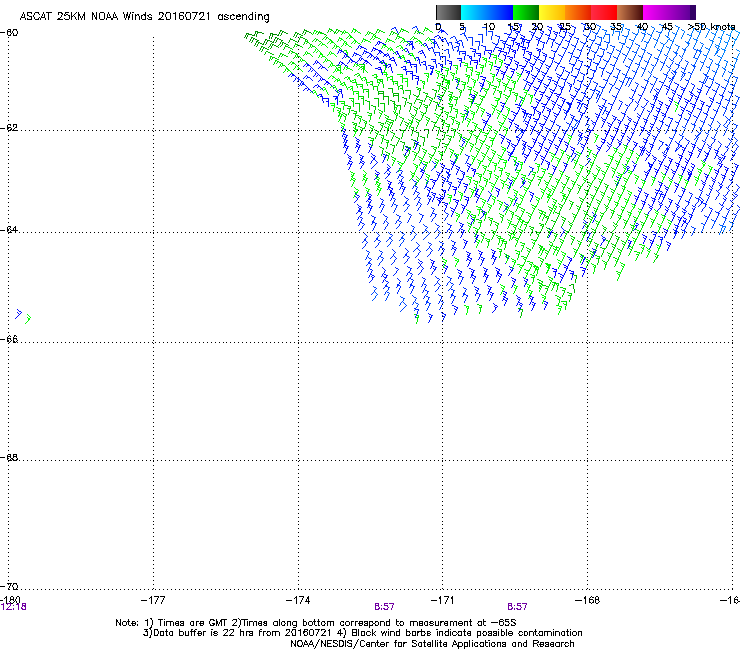Click the -62 latitude axis label
Image resolution: width=740 pixels, height=650 pixels.
[x=9, y=128]
